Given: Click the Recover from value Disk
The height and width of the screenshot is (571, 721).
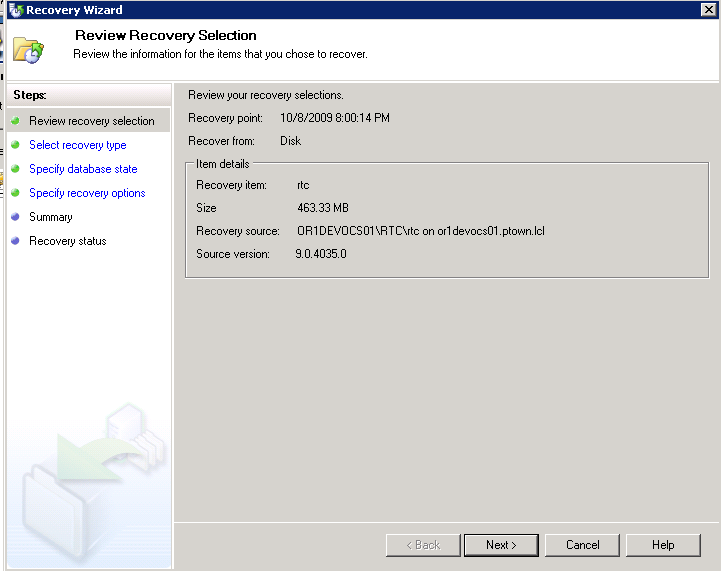Looking at the screenshot, I should point(291,141).
